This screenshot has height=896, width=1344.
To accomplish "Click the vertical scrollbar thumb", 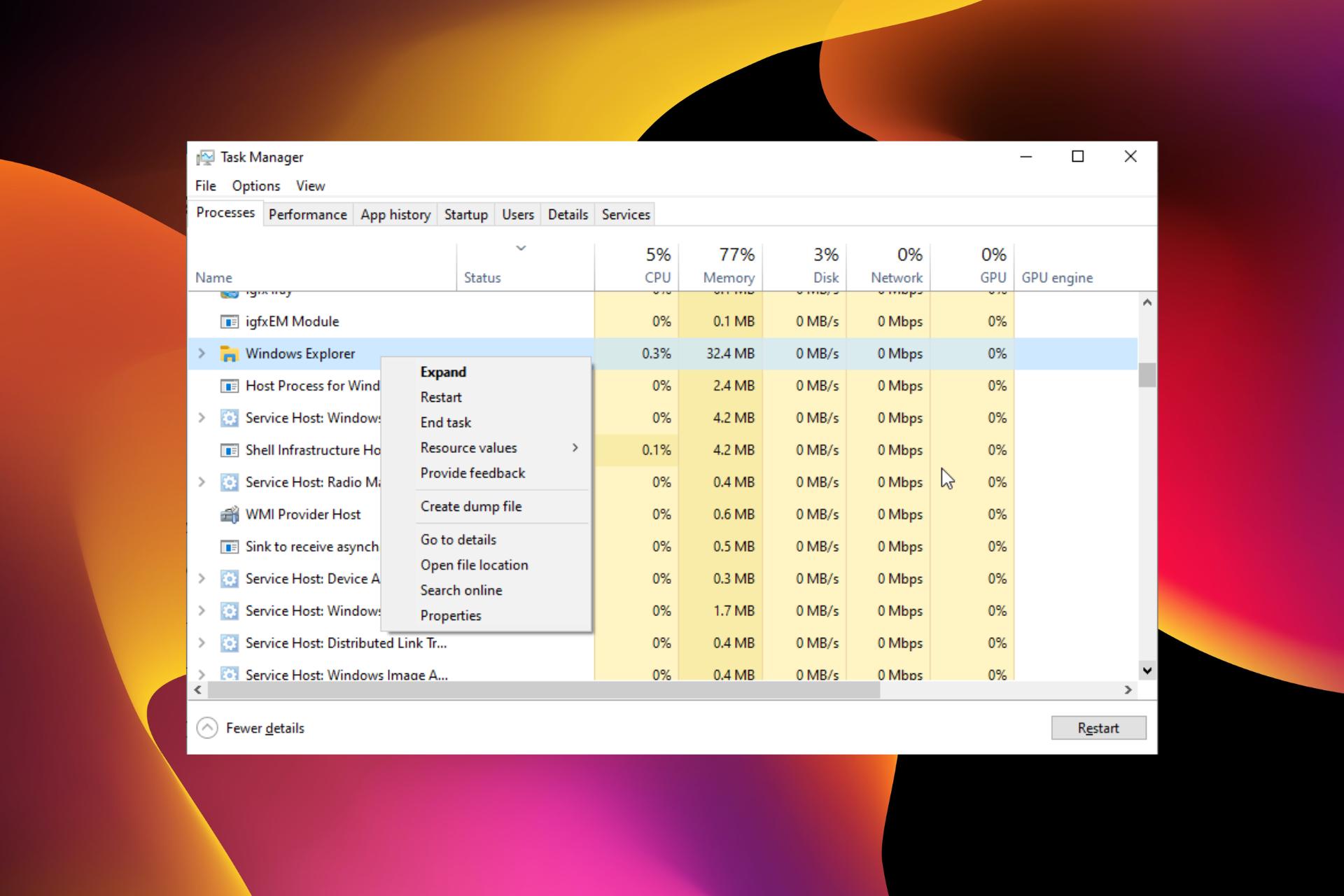I will [x=1147, y=375].
